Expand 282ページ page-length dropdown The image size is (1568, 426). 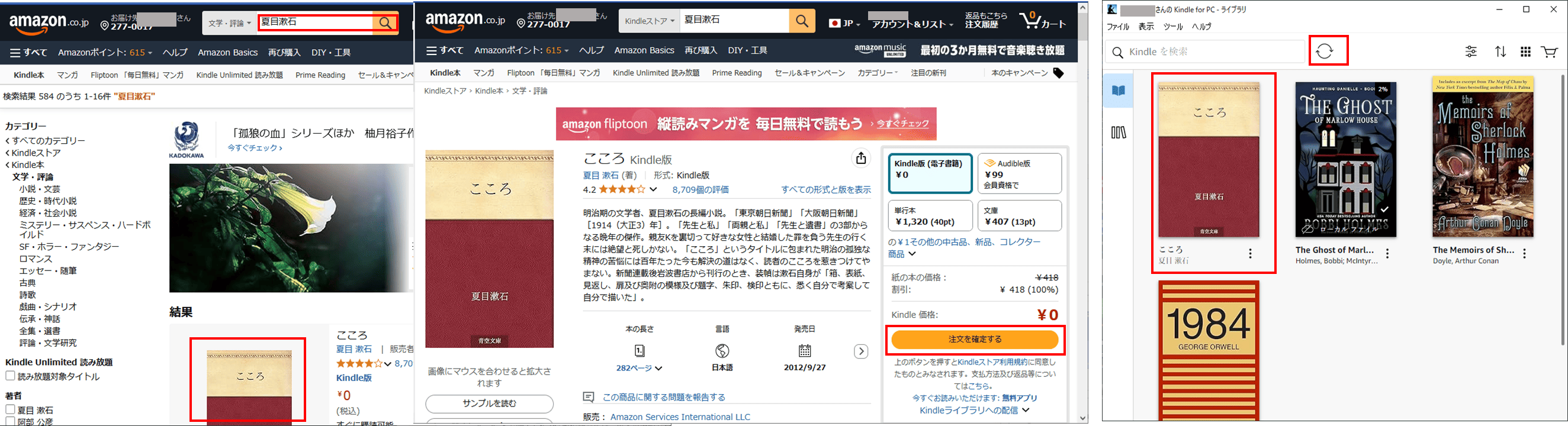click(639, 368)
